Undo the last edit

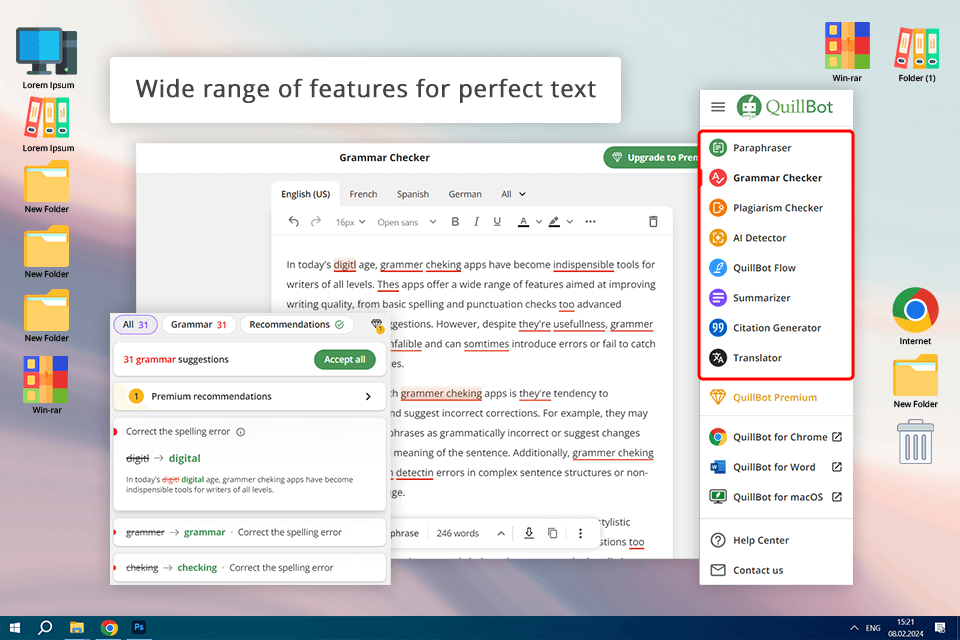pyautogui.click(x=294, y=222)
